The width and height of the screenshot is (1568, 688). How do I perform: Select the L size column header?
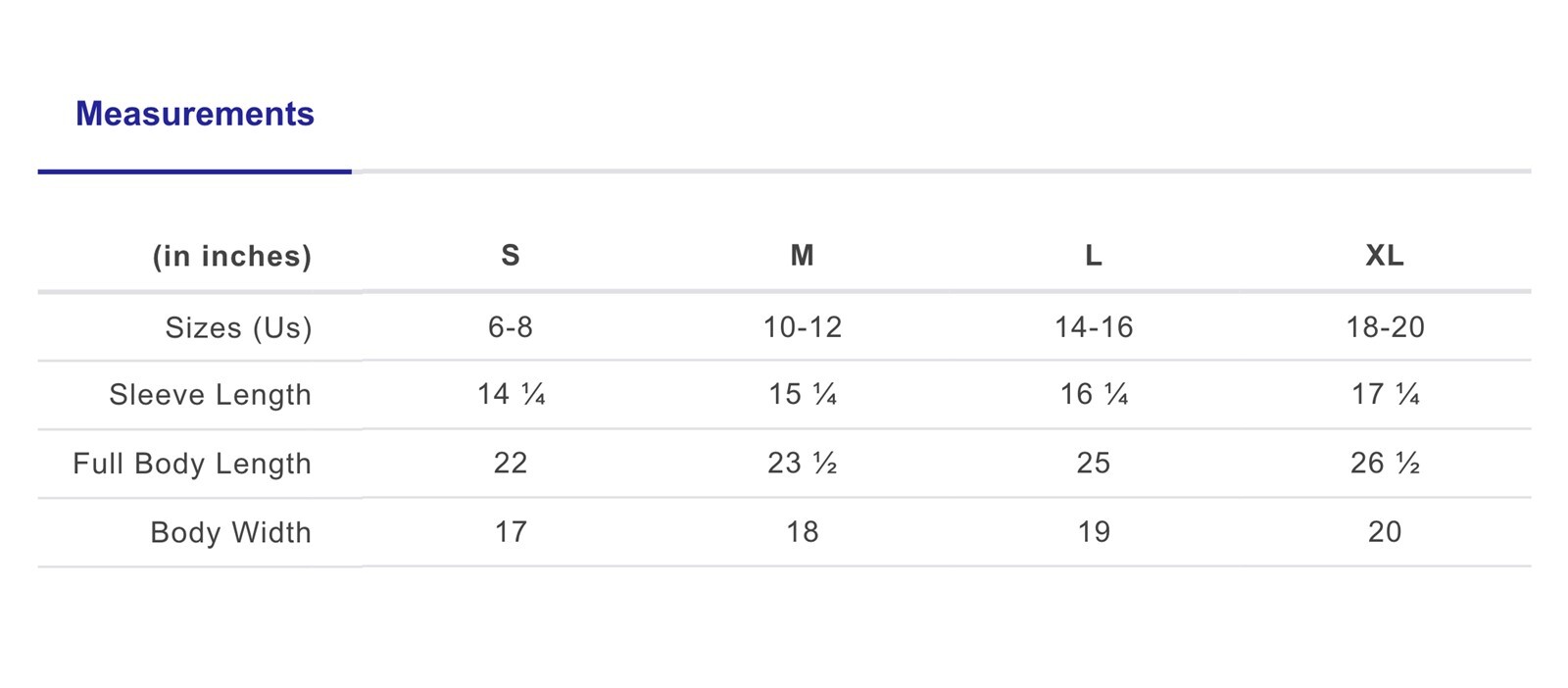coord(1094,256)
